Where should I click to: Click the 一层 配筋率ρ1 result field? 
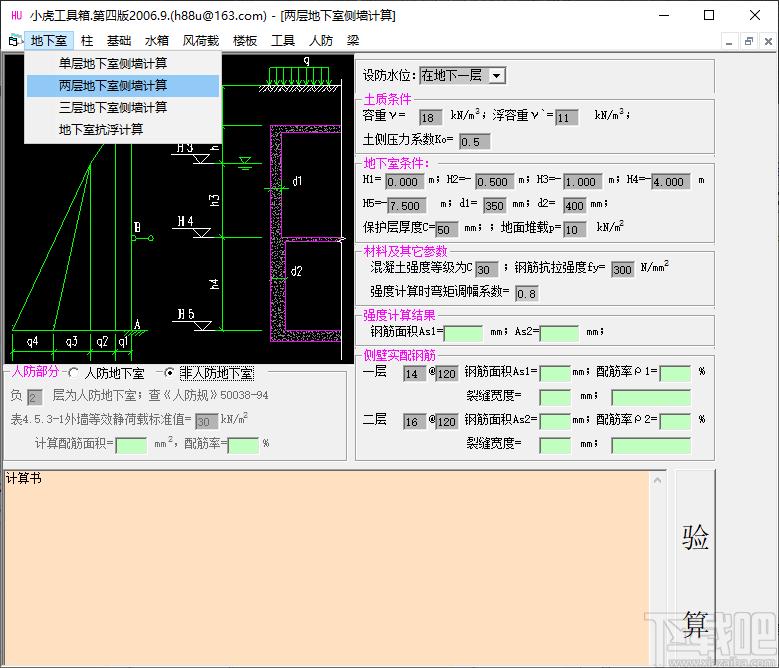click(x=675, y=373)
